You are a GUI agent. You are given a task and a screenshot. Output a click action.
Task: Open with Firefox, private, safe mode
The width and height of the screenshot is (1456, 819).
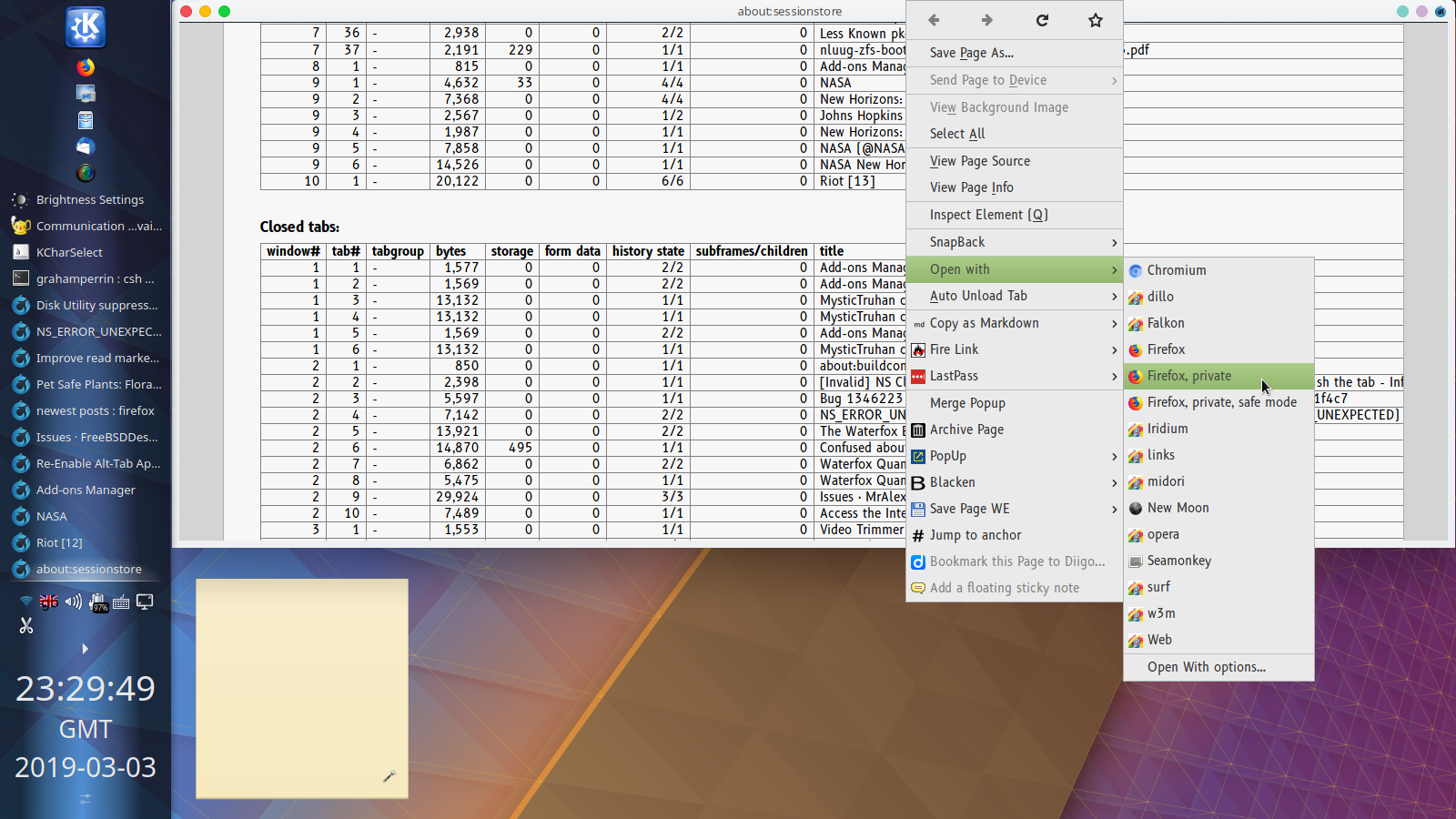point(1218,402)
